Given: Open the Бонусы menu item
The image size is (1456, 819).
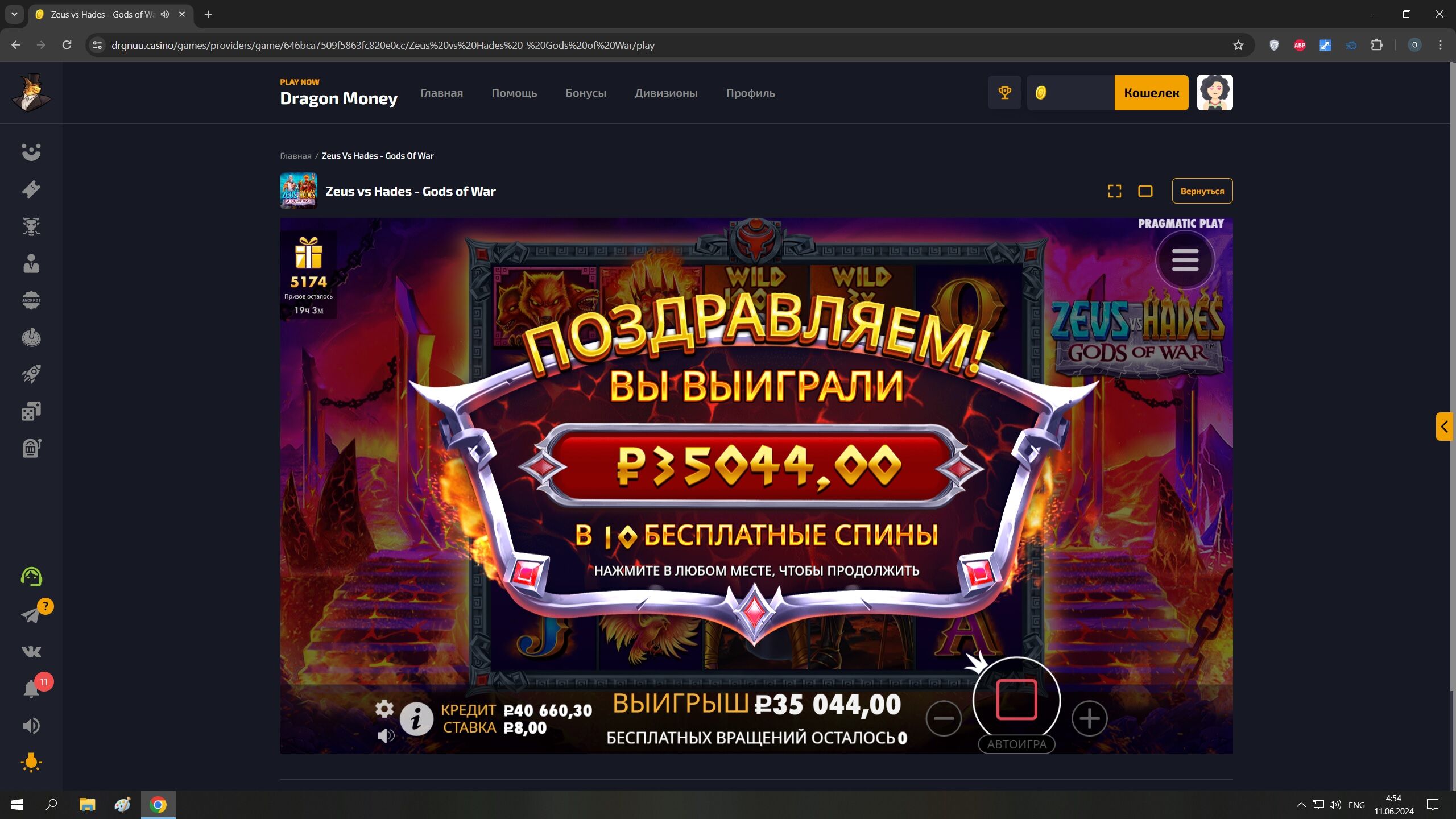Looking at the screenshot, I should click(x=586, y=93).
